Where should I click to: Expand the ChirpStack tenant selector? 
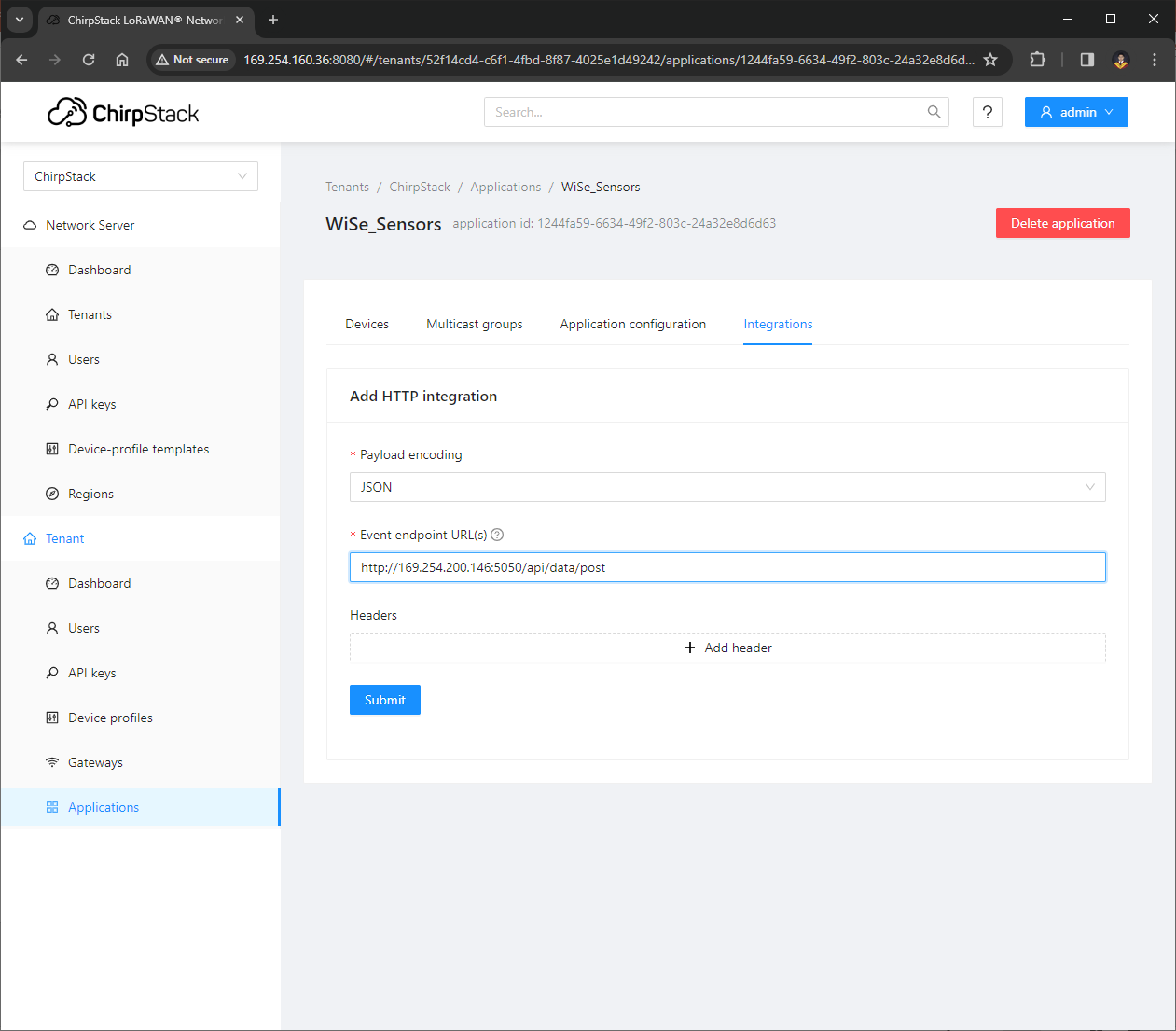pos(140,176)
